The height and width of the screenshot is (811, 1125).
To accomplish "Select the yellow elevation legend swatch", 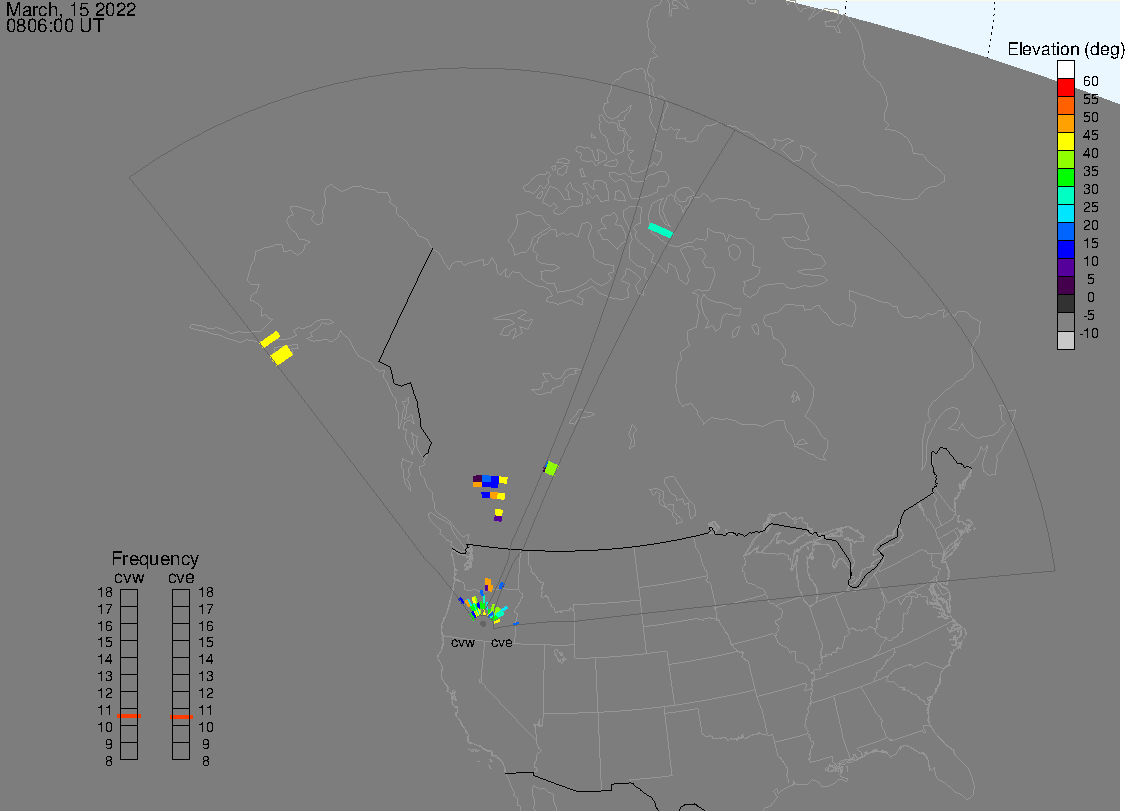I will 1065,141.
